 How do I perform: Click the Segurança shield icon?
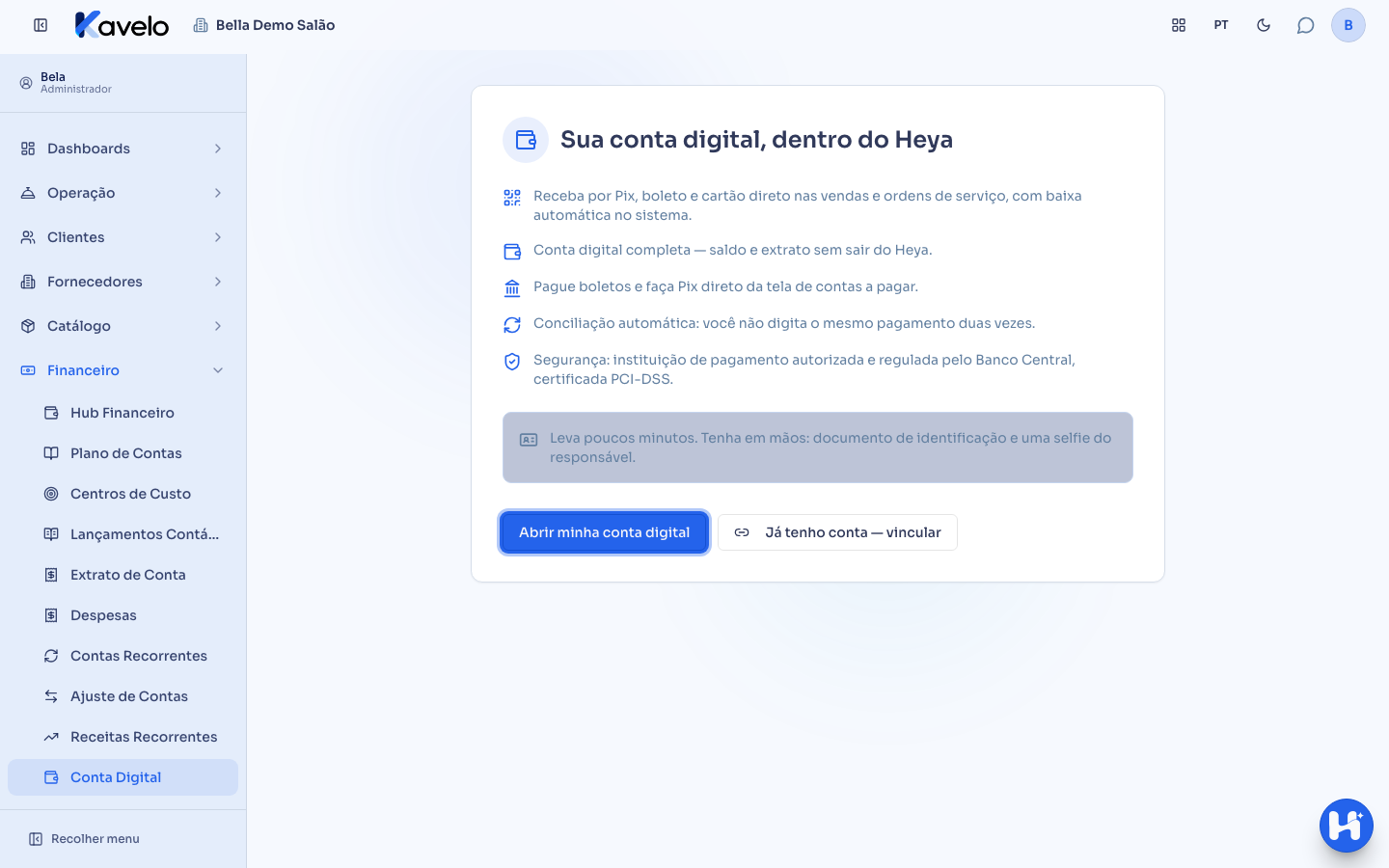[x=512, y=362]
